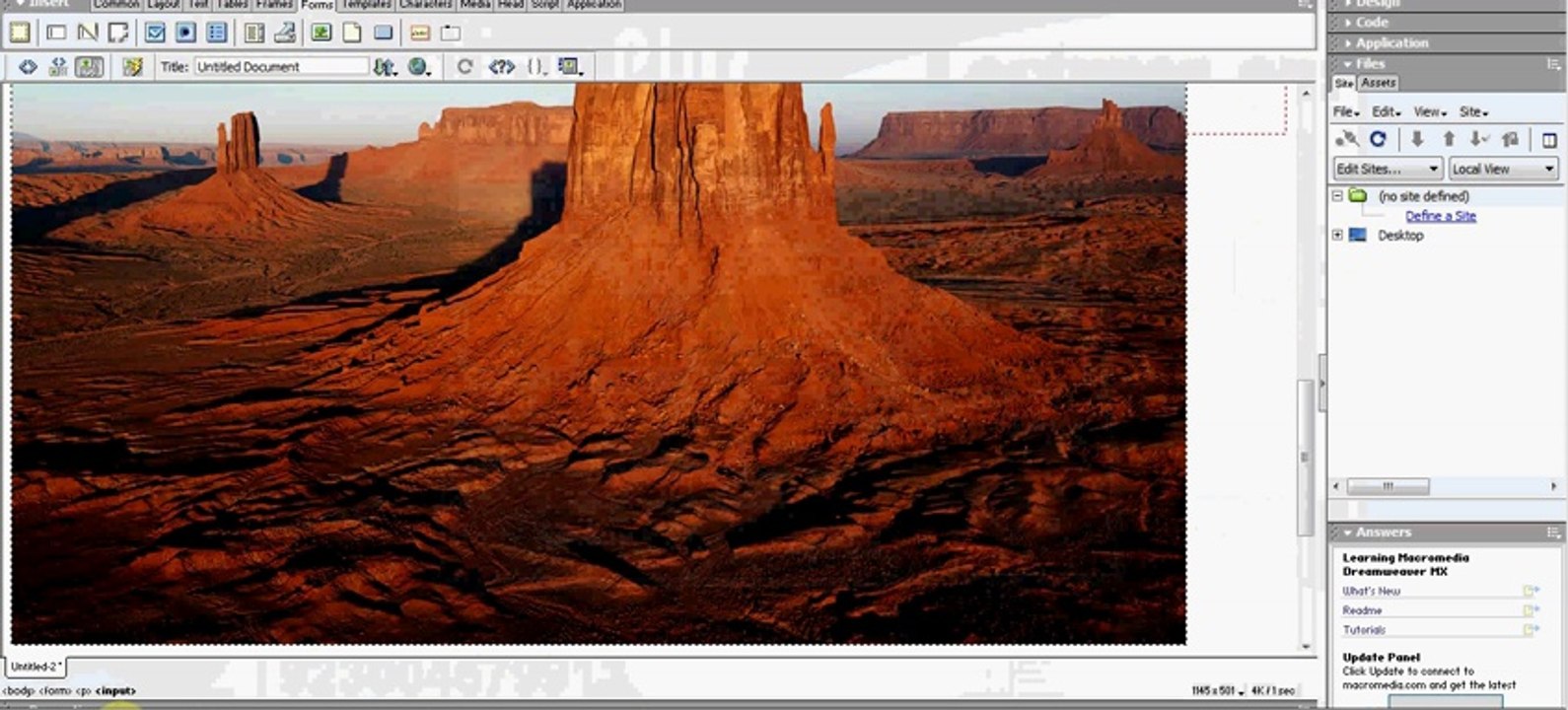Toggle Live Data View icon
This screenshot has height=710, width=1568.
click(x=132, y=67)
